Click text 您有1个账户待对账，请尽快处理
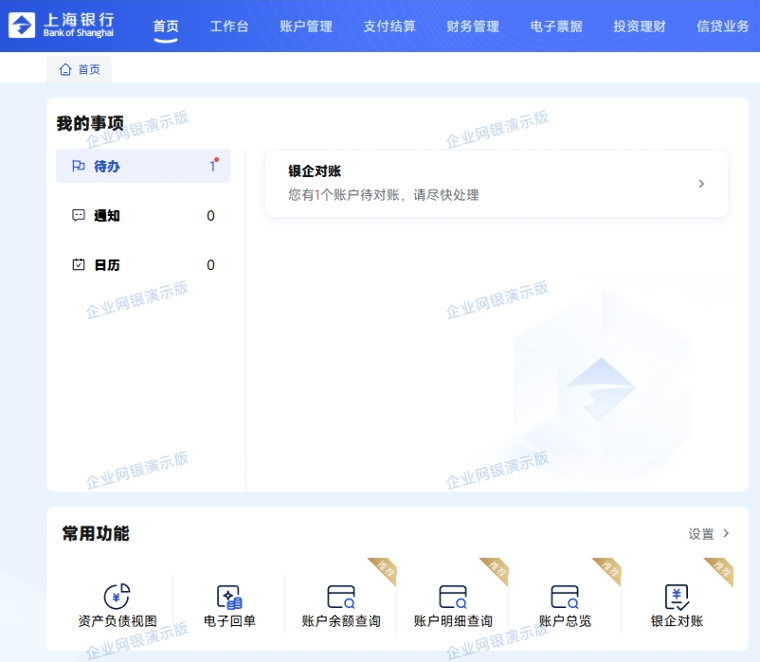The height and width of the screenshot is (662, 760). click(383, 195)
